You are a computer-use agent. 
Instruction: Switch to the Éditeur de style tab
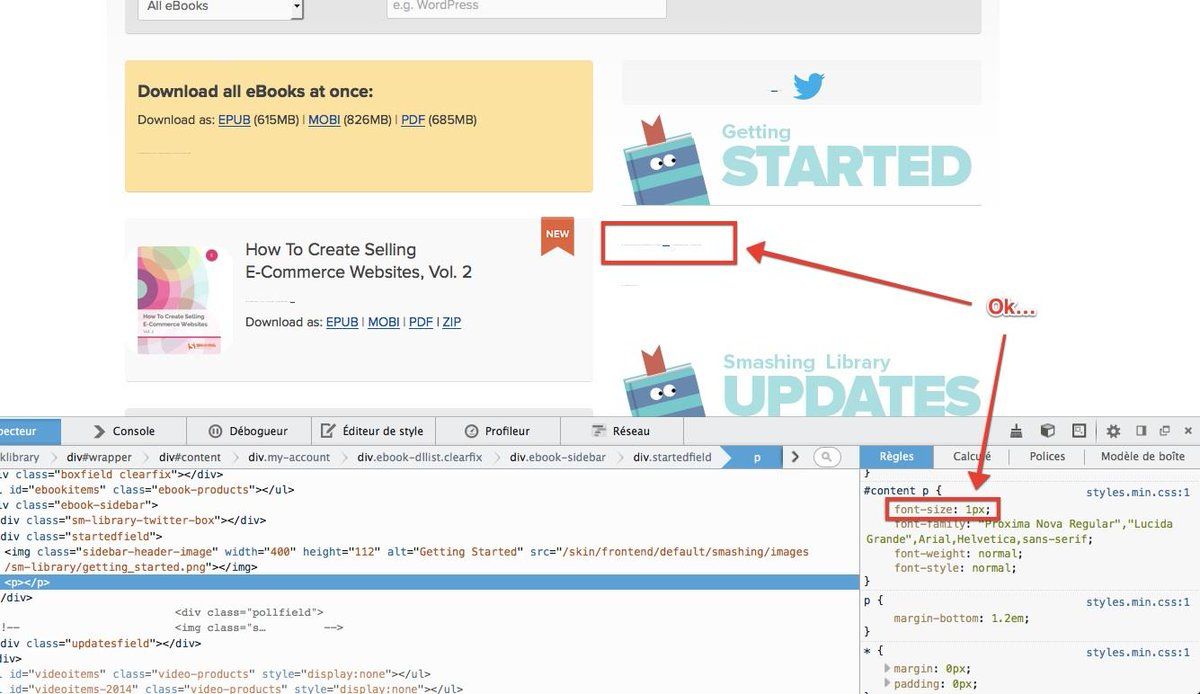(x=373, y=431)
